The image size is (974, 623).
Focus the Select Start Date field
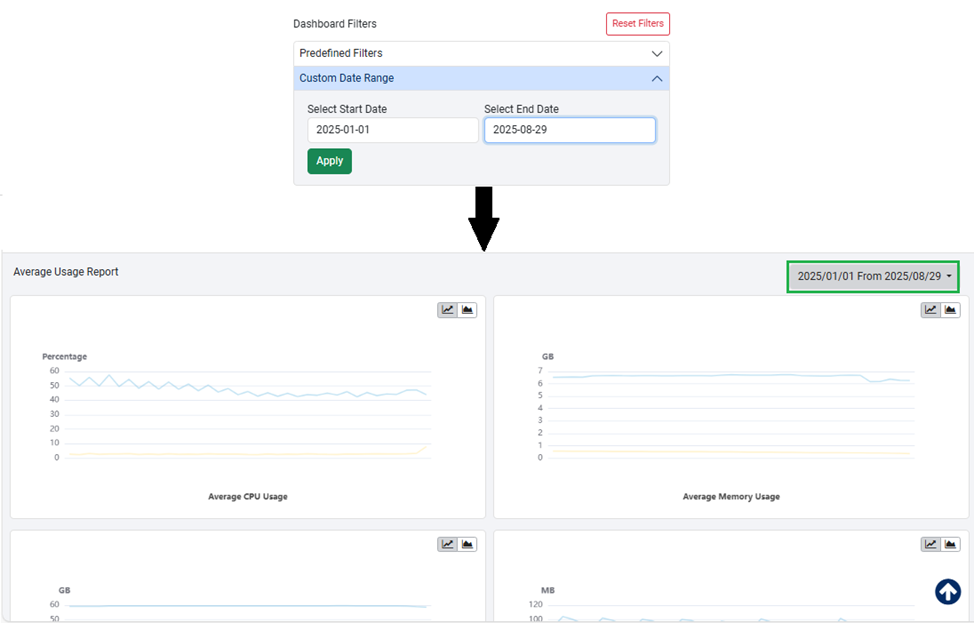coord(392,130)
